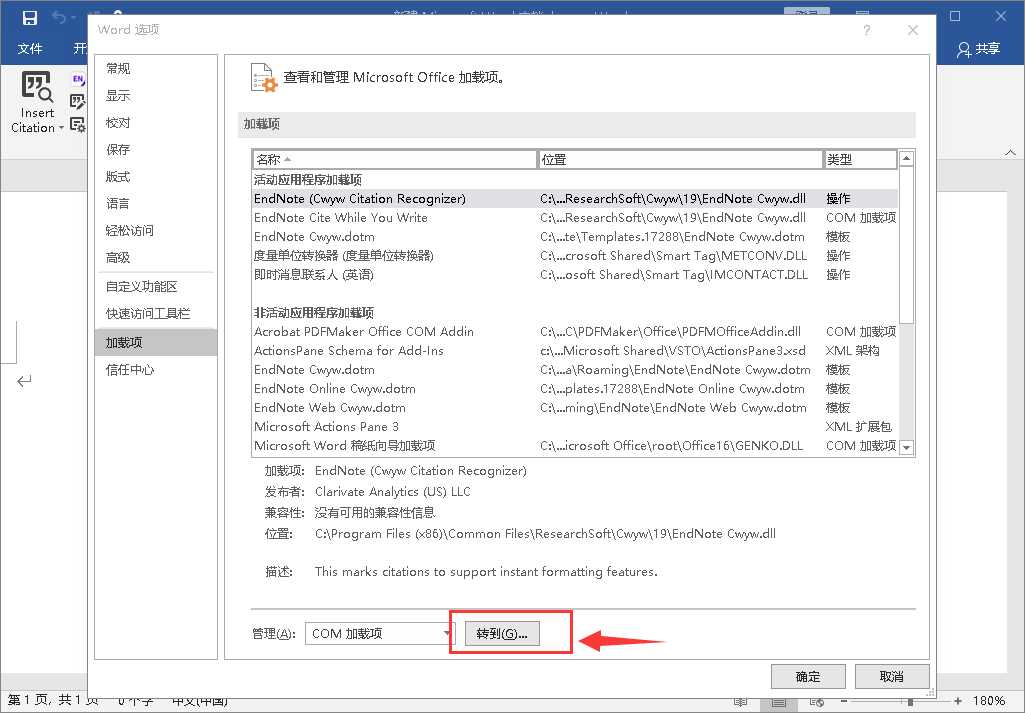
Task: Click the large Insert Citation icon
Action: click(x=37, y=87)
